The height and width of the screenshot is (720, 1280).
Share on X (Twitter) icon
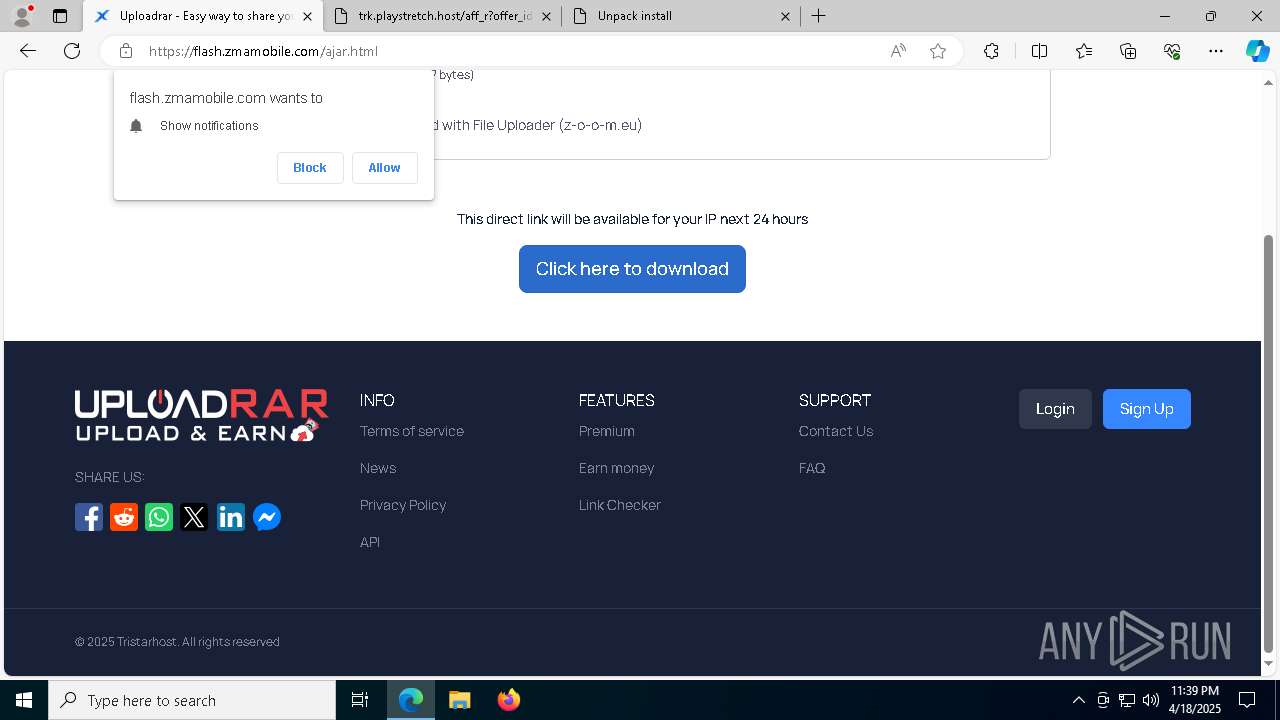point(195,517)
